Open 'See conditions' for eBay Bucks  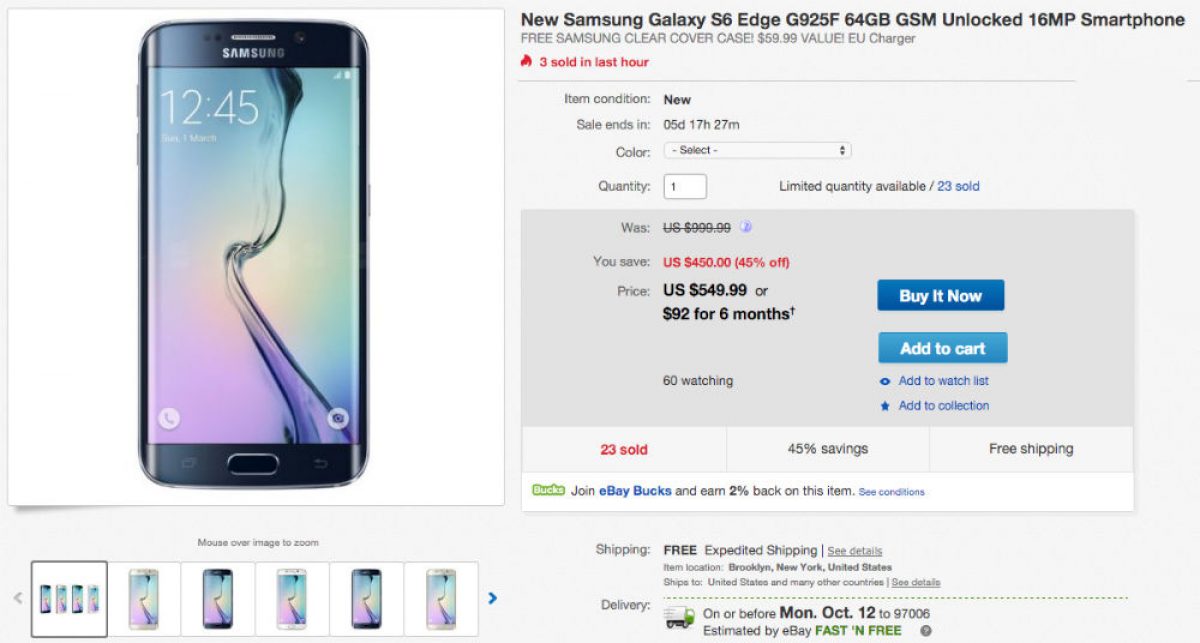tap(892, 491)
